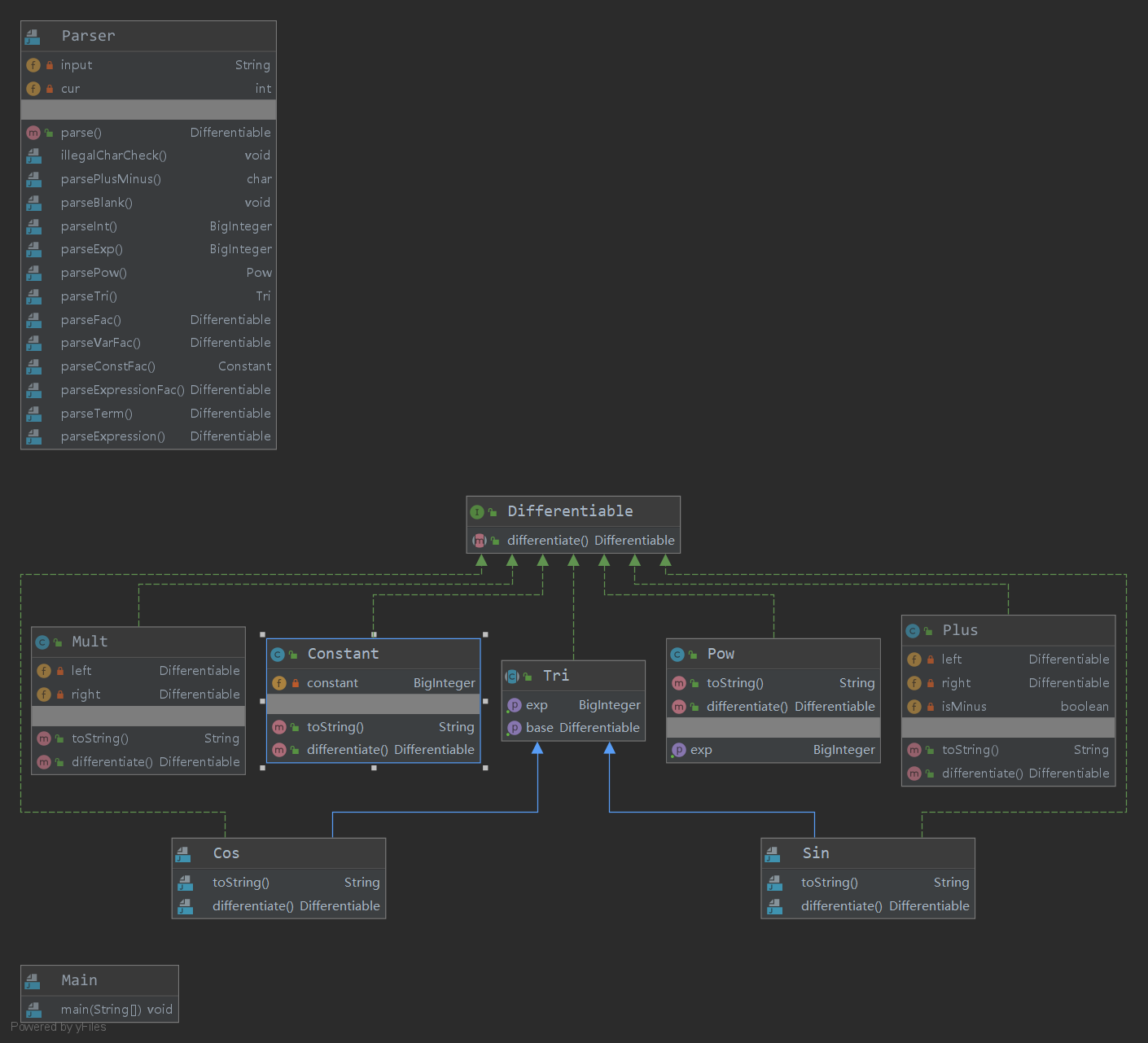Click the property icon beside base in Tri
This screenshot has width=1148, height=1043.
click(x=514, y=728)
